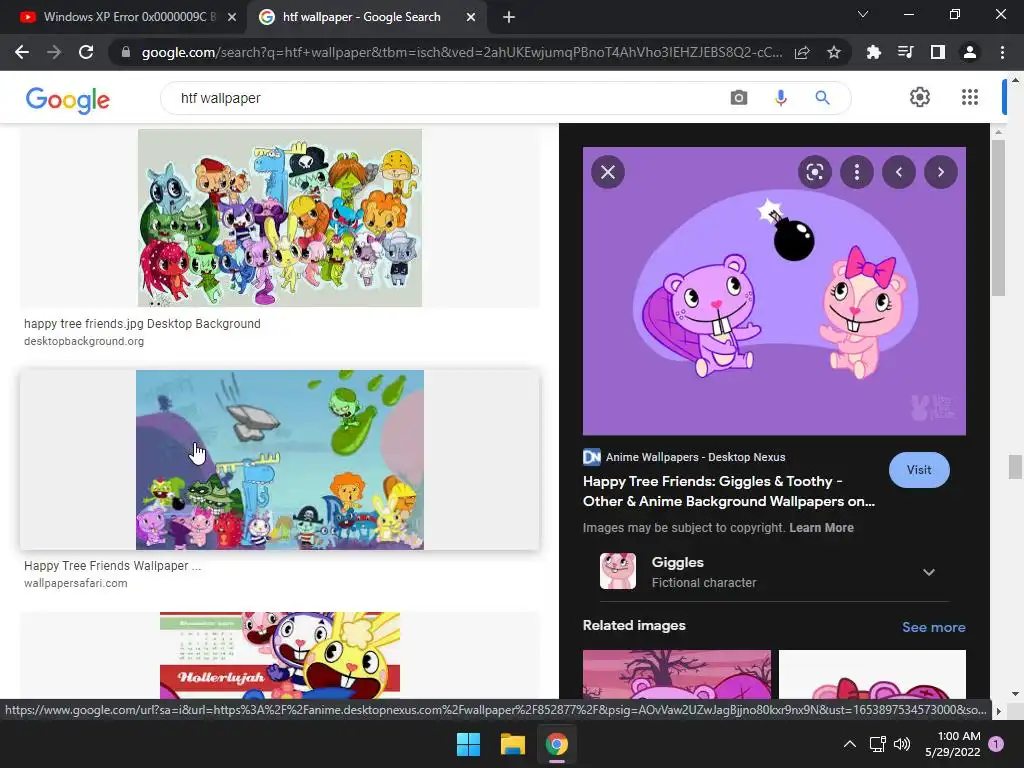Open the dead tree related image

(677, 674)
